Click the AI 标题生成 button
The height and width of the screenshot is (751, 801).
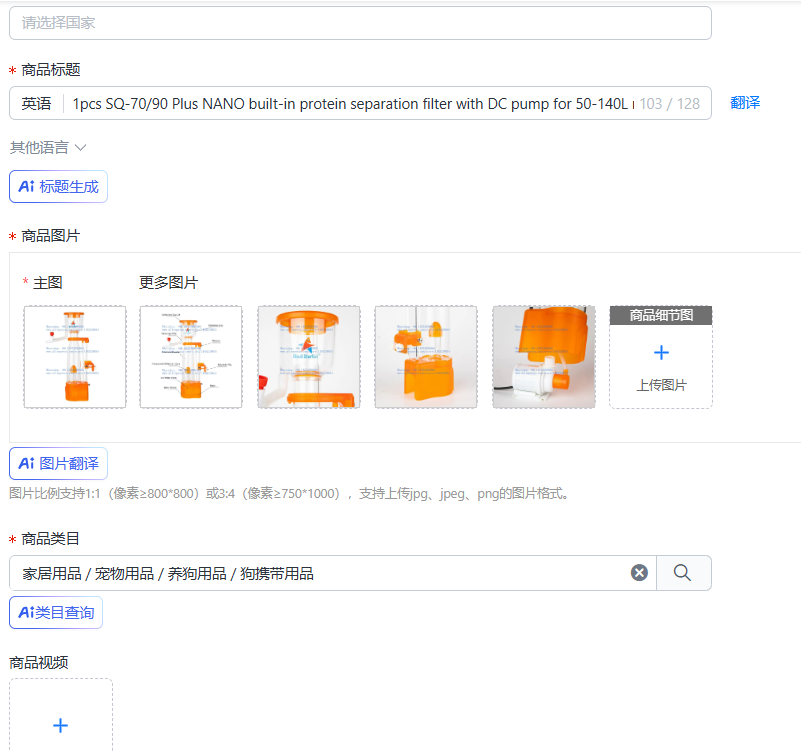click(58, 186)
